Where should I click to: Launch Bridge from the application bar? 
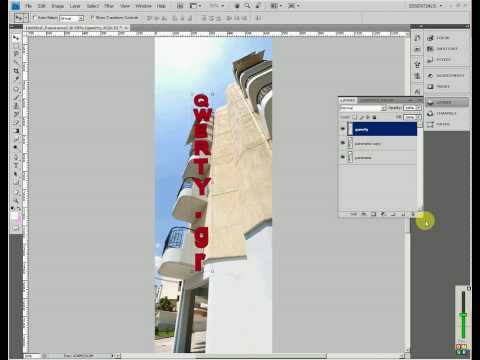pyautogui.click(x=180, y=6)
